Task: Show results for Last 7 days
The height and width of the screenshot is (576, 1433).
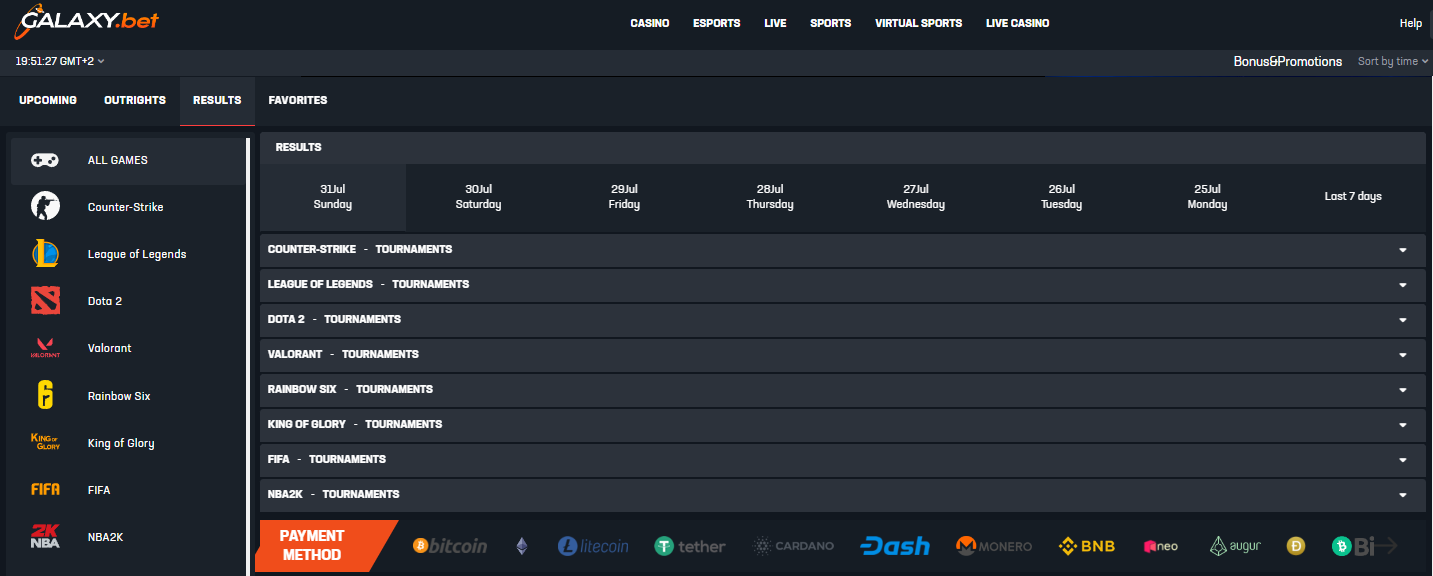Action: pyautogui.click(x=1353, y=197)
